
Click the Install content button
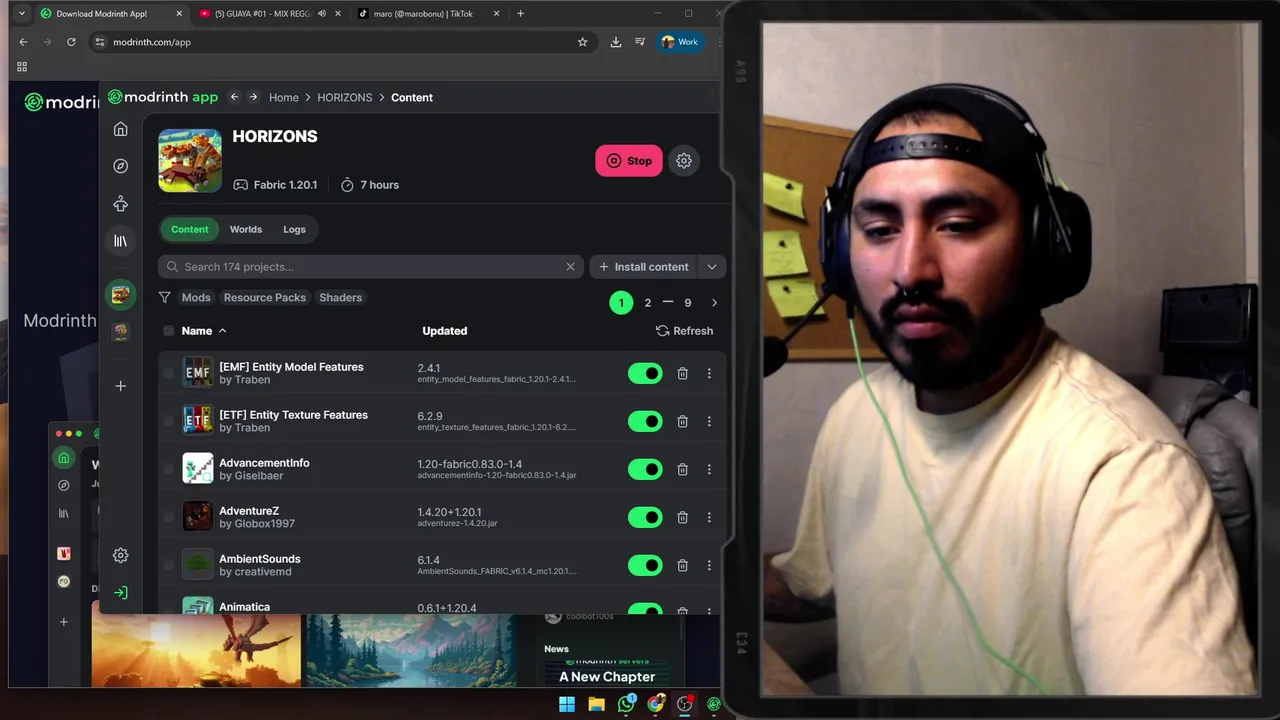coord(643,267)
